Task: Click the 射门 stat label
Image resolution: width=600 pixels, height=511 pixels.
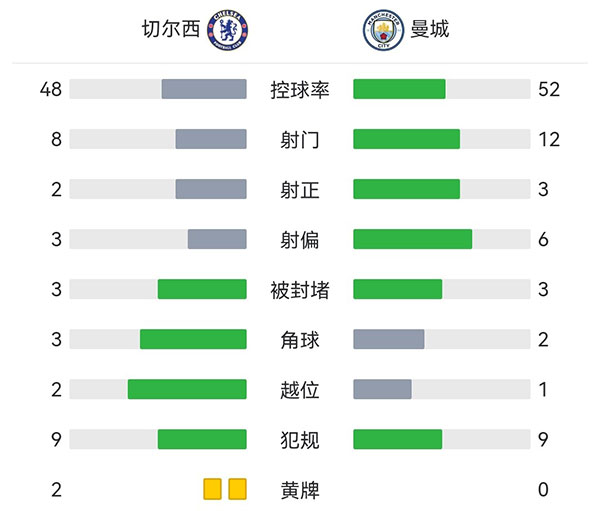Action: point(300,139)
